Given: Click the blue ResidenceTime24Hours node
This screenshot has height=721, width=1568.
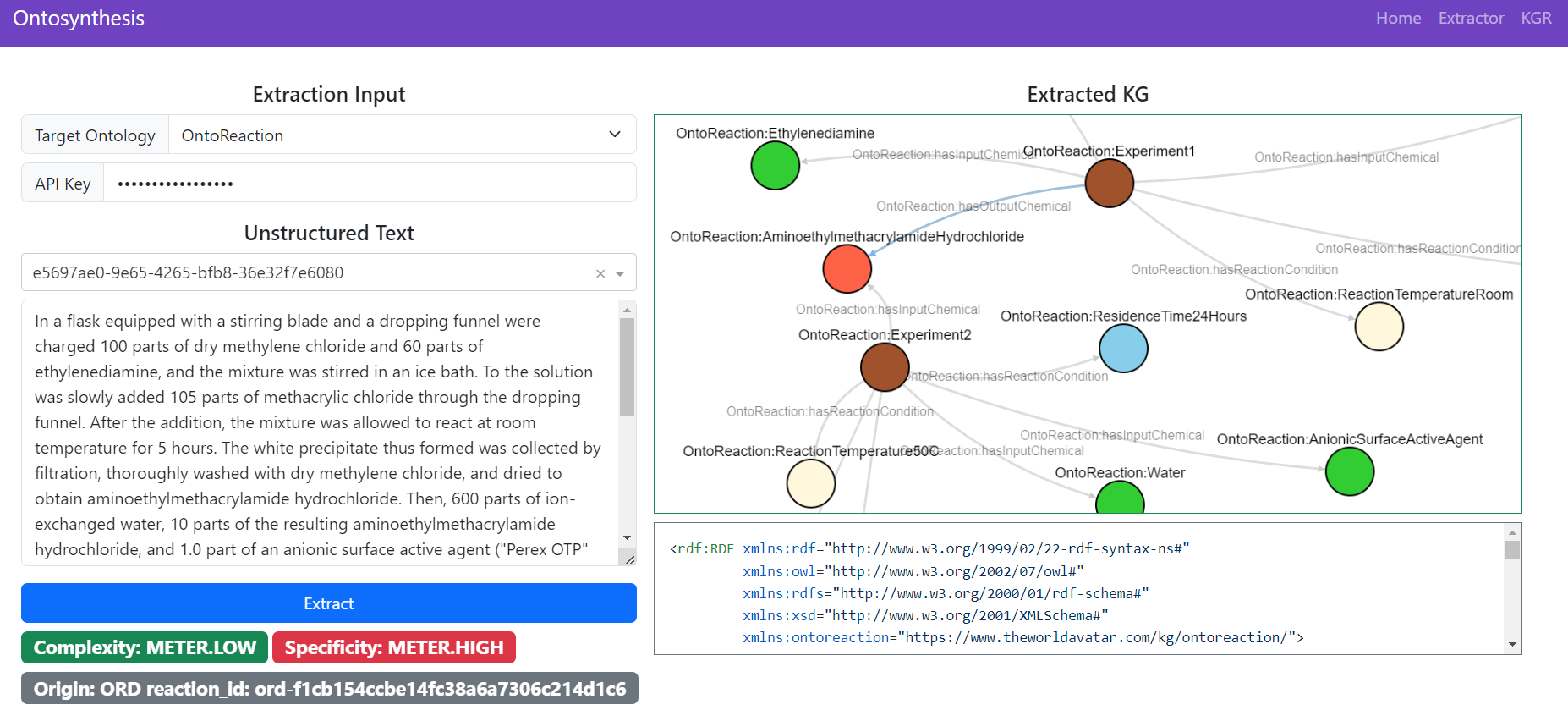Looking at the screenshot, I should pyautogui.click(x=1123, y=348).
